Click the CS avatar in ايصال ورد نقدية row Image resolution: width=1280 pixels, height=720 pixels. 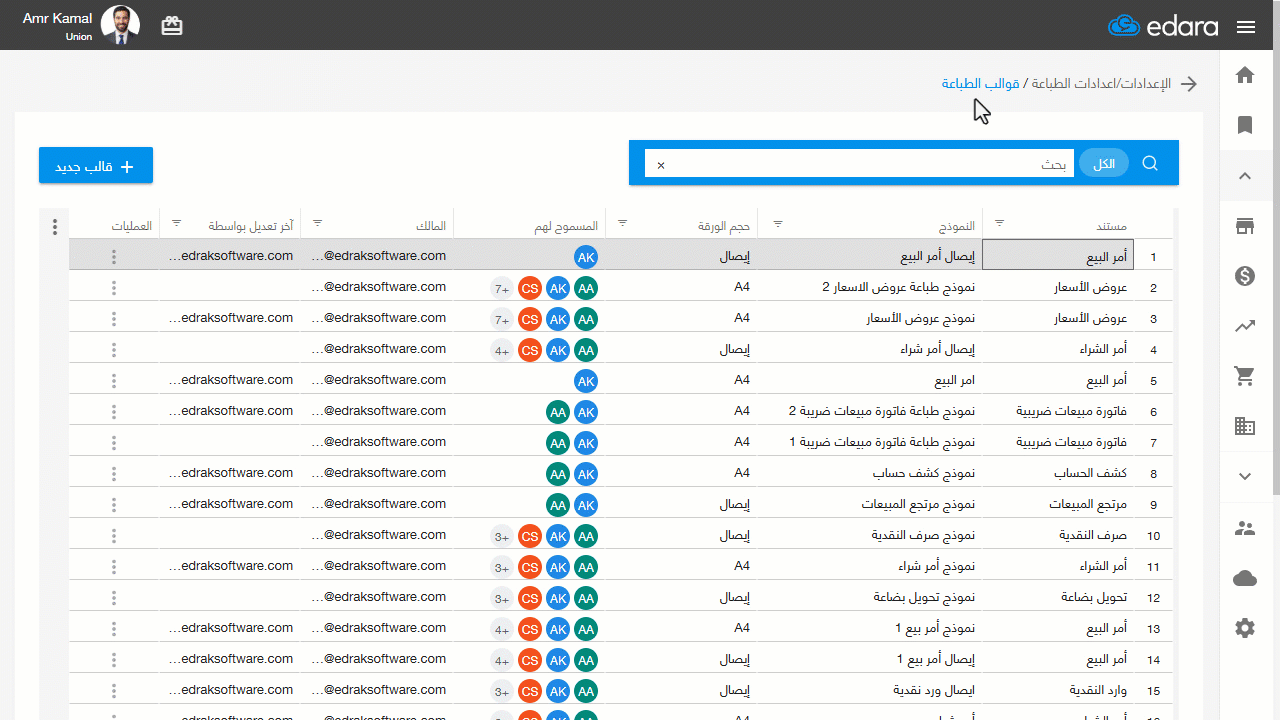point(530,691)
